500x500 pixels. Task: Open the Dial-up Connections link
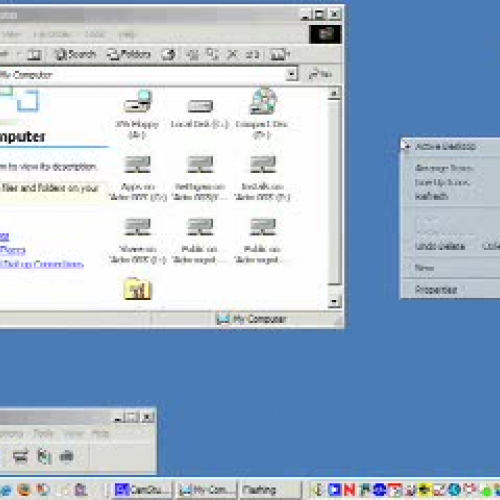coord(42,264)
